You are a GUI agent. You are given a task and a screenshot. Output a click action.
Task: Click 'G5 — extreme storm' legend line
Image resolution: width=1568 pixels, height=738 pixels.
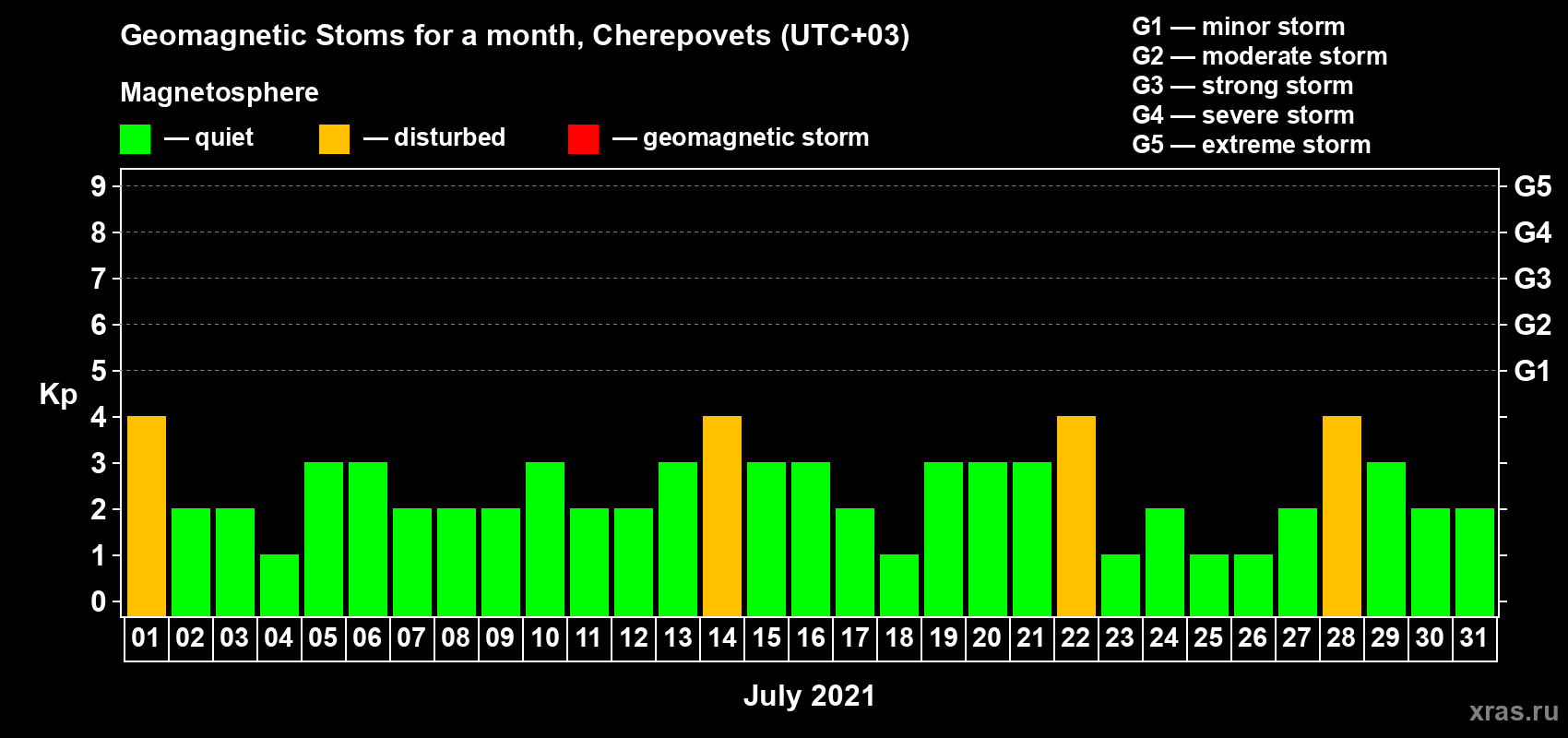(x=1252, y=145)
